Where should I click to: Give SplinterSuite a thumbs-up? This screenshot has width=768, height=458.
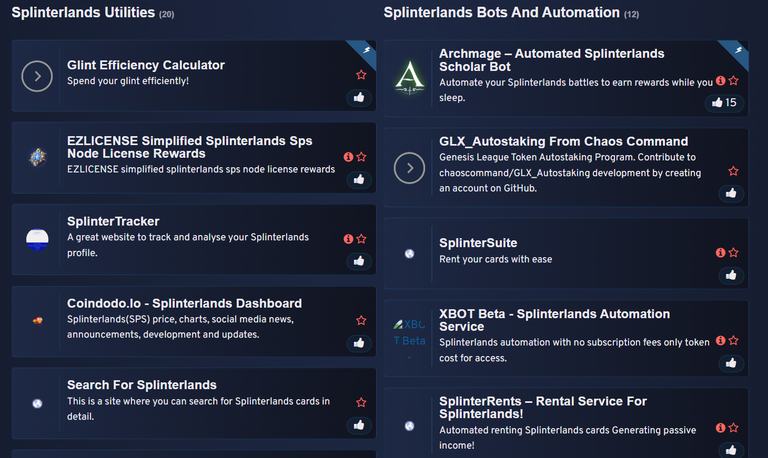click(x=731, y=275)
